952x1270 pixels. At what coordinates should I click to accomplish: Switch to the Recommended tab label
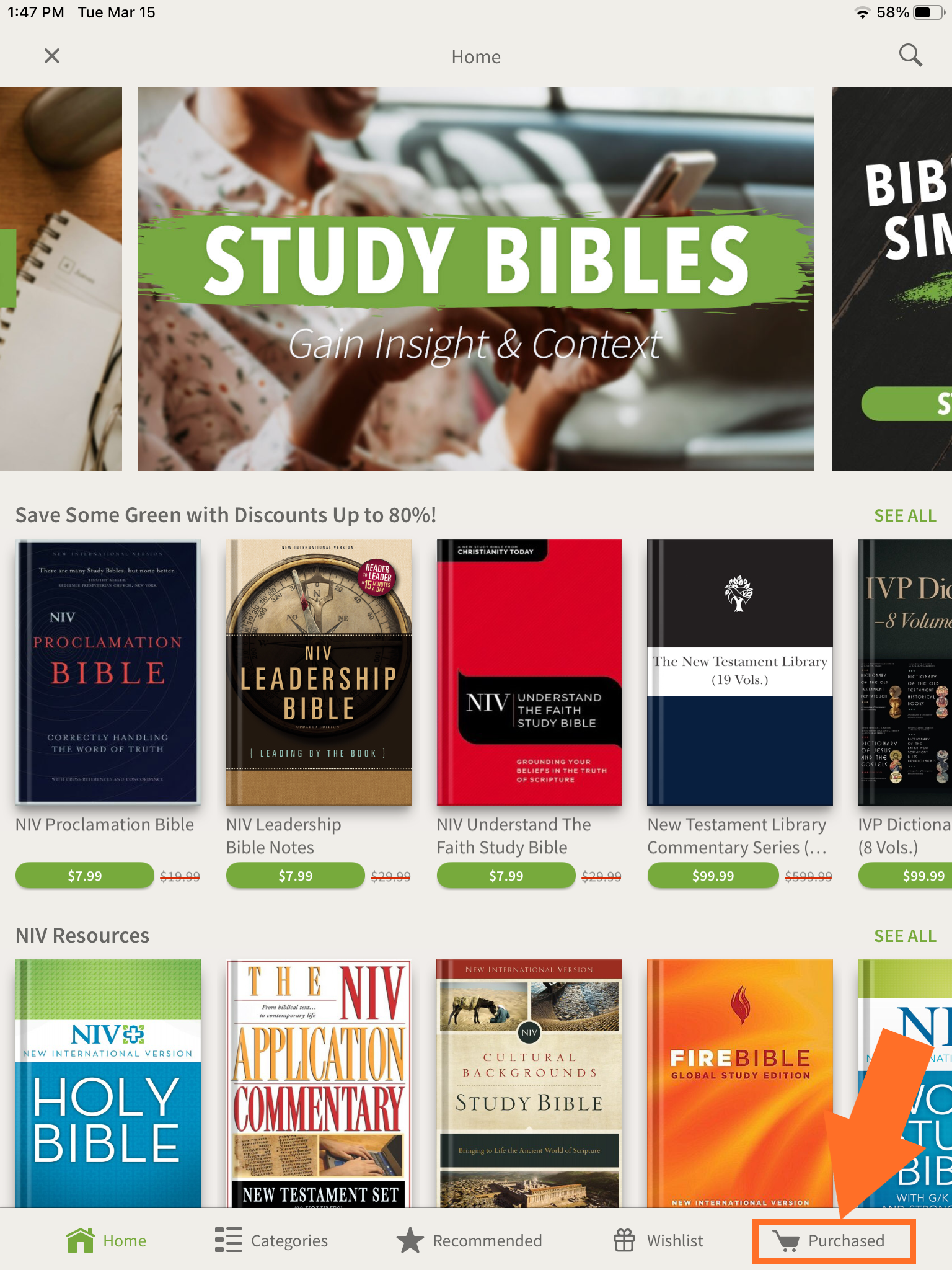(x=487, y=1241)
